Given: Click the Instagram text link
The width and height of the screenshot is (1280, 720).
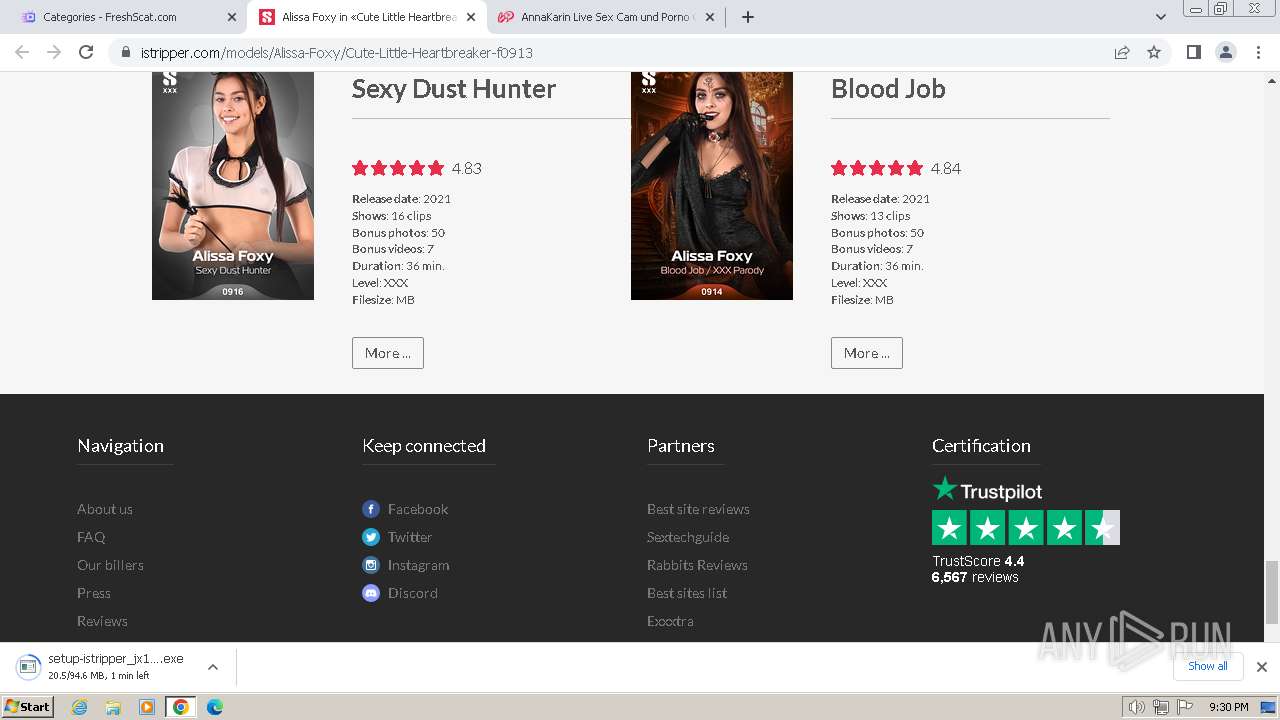Looking at the screenshot, I should click(418, 565).
